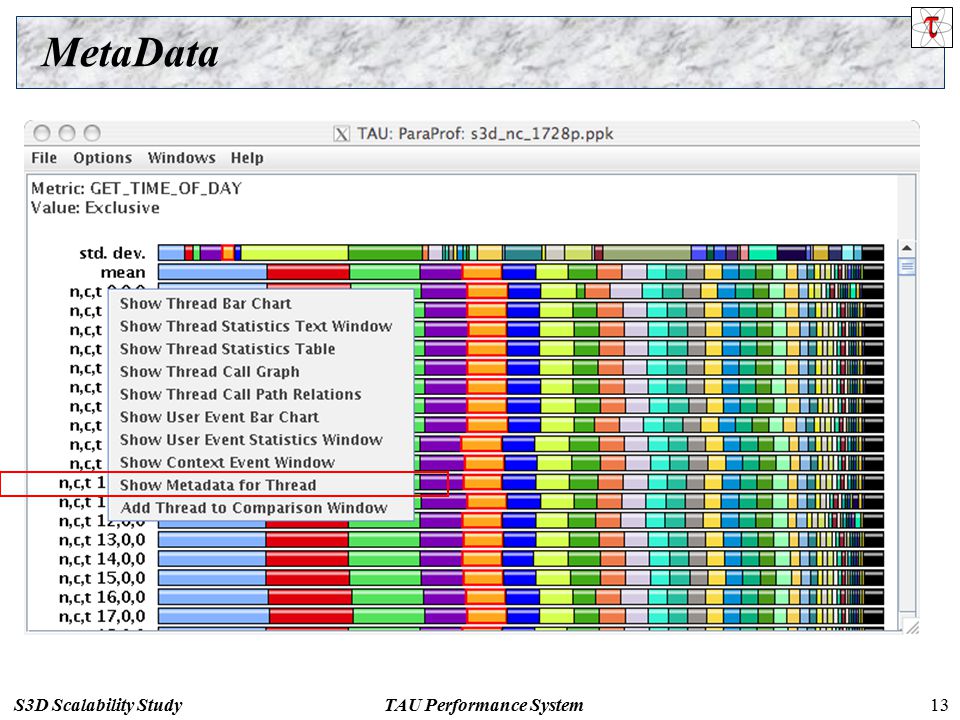Click the light blue segment of thread 16,0,0
This screenshot has height=720, width=960.
point(213,597)
